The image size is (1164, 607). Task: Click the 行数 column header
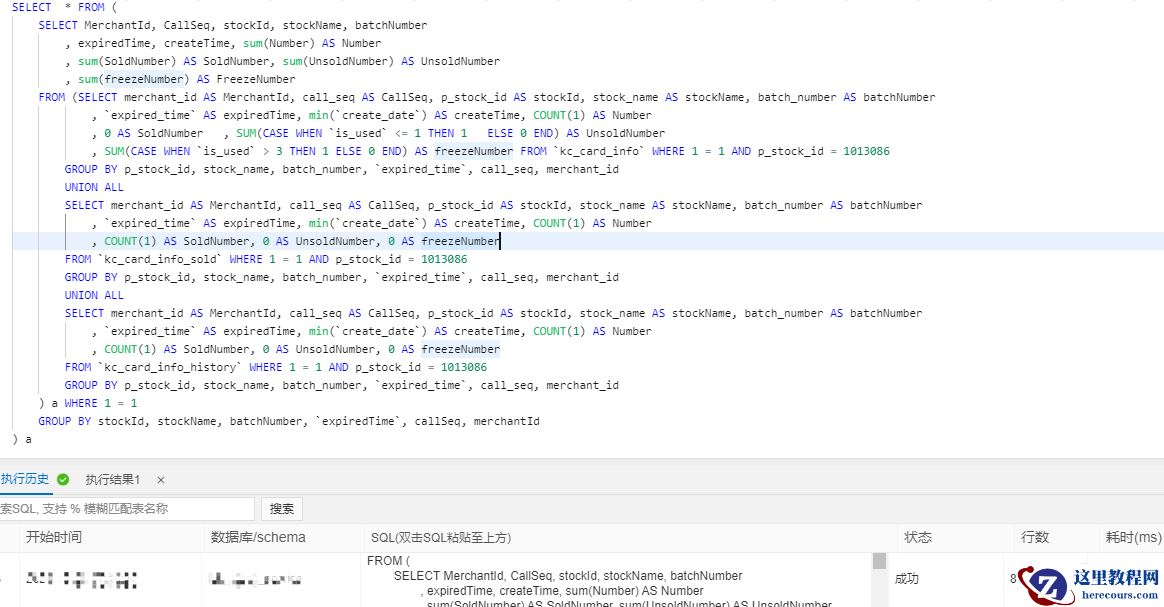coord(1035,537)
